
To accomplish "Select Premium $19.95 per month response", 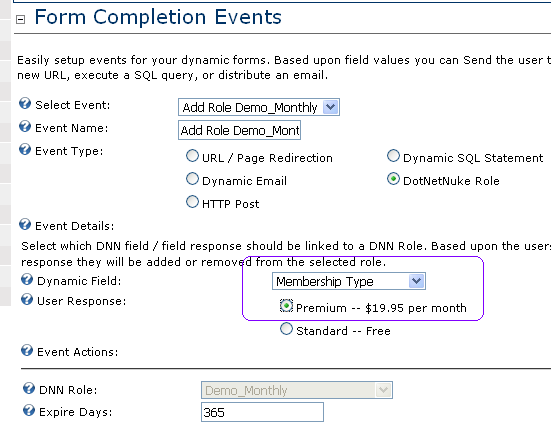I will 286,306.
